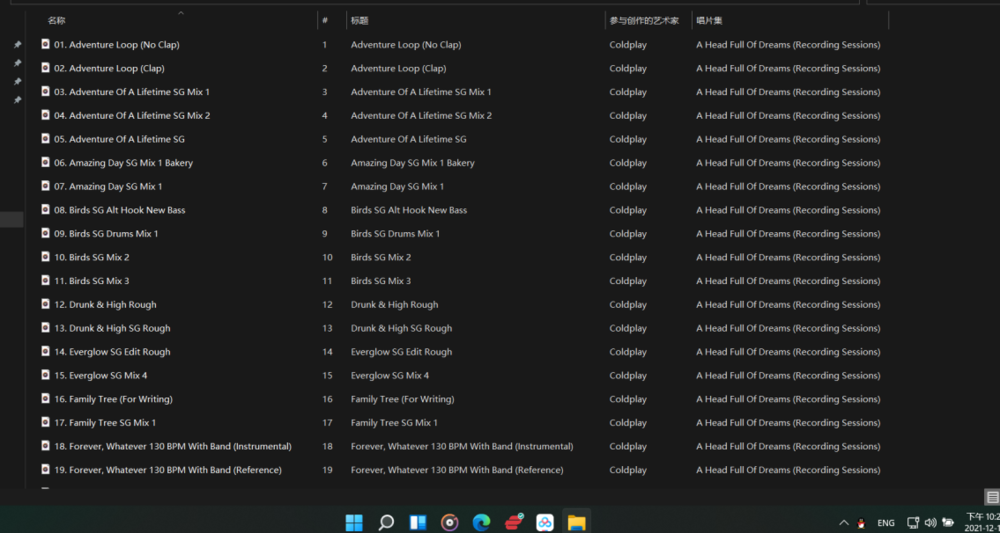Image resolution: width=1000 pixels, height=533 pixels.
Task: Select 18. Forever, Whatever (Instrumental) file
Action: click(x=173, y=446)
